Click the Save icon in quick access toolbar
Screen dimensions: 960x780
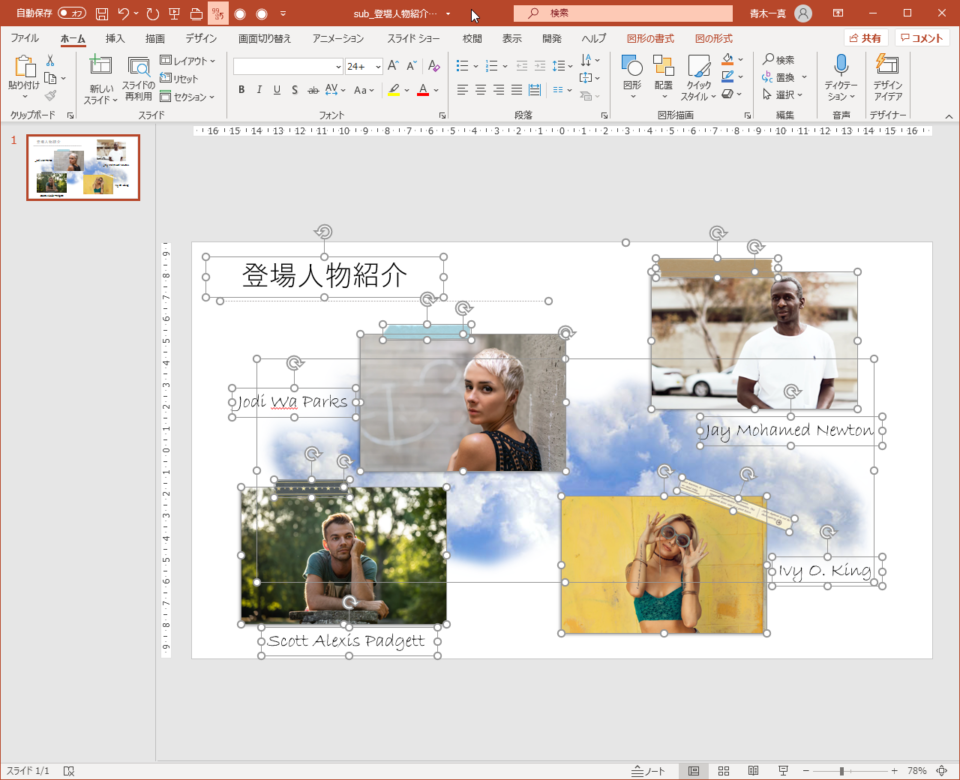[101, 14]
